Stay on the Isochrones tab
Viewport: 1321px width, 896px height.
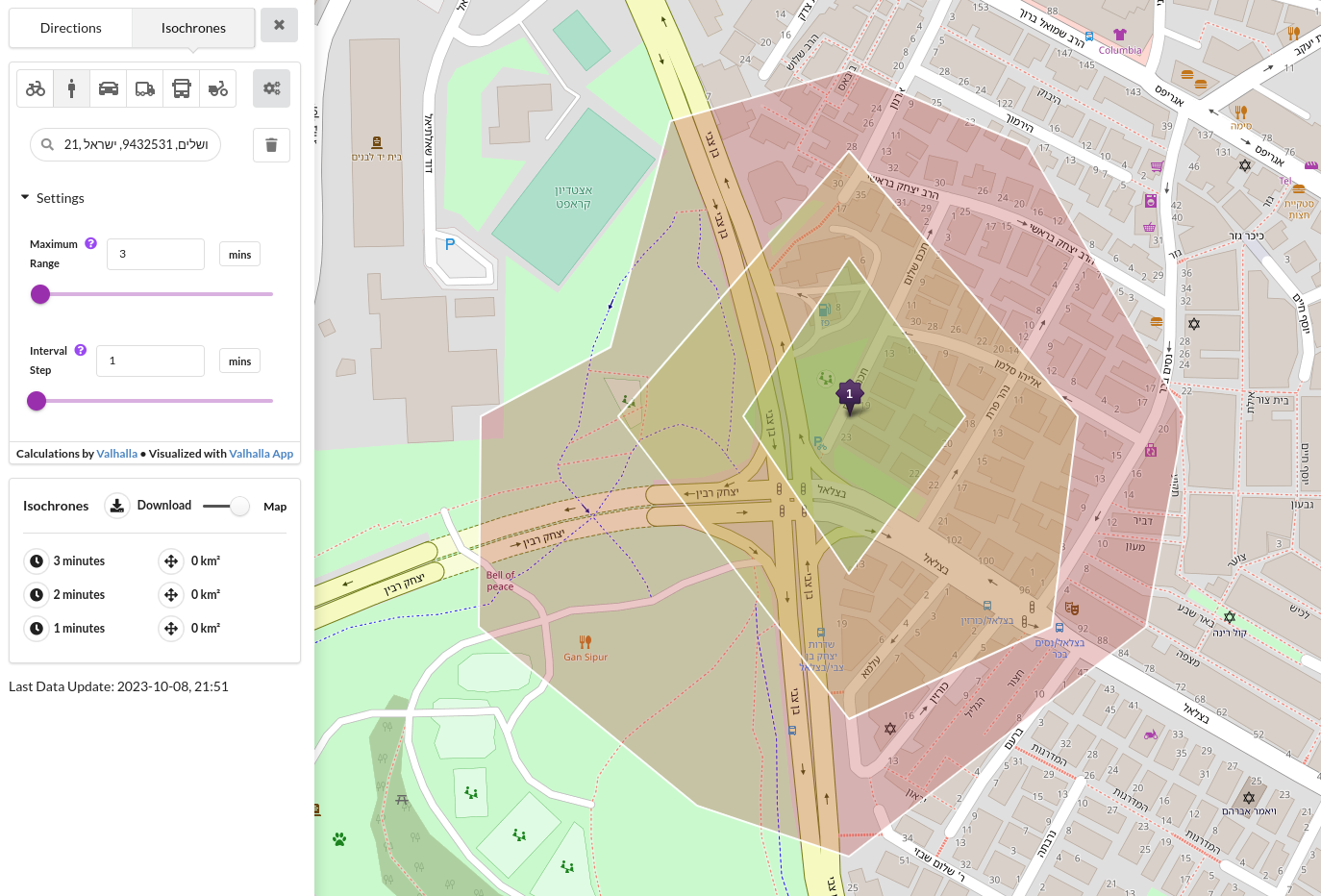click(x=192, y=28)
